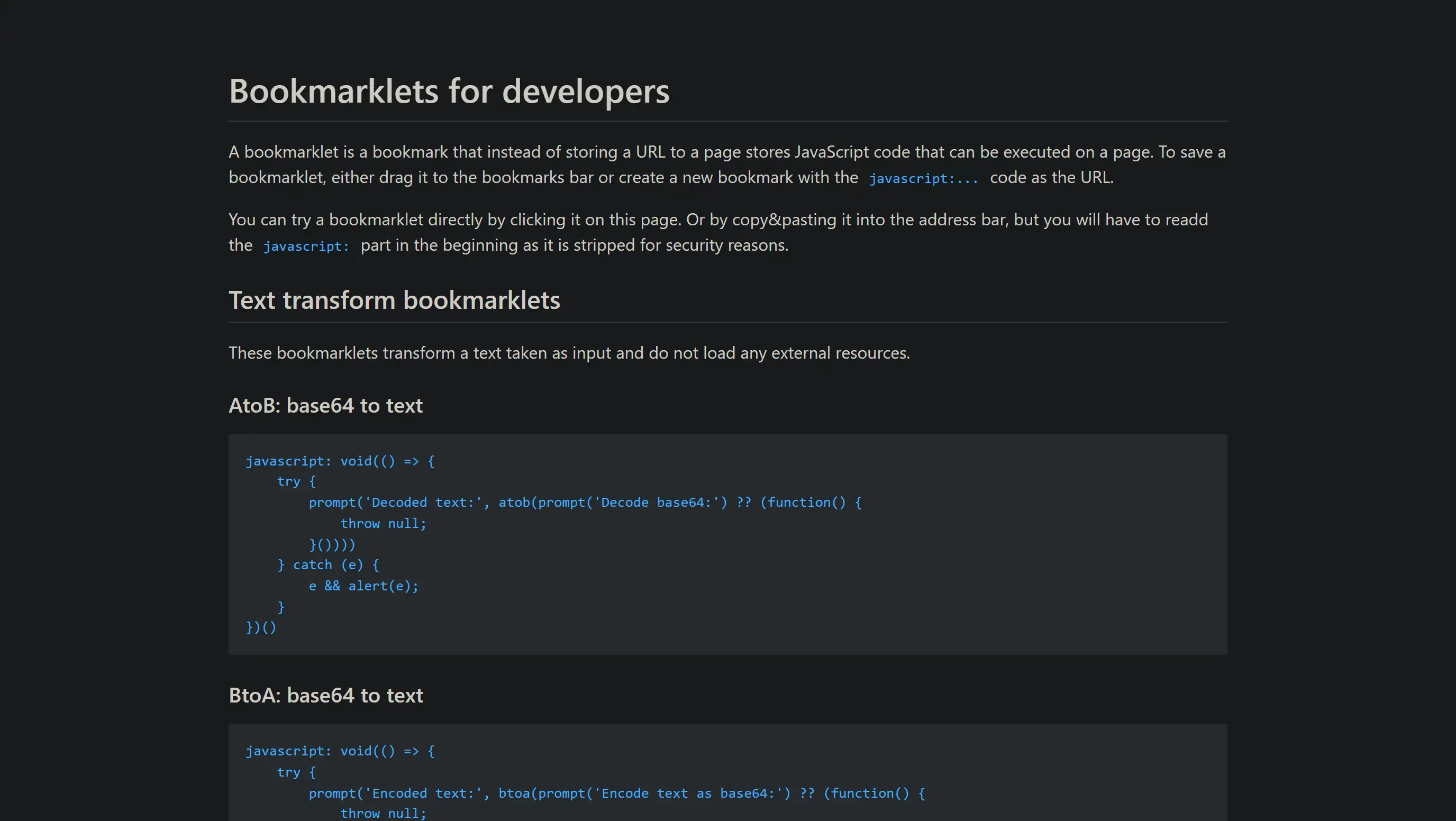Click "javascript: void(() => {" in BtoA block
Screen dimensions: 1456x821
(x=340, y=751)
